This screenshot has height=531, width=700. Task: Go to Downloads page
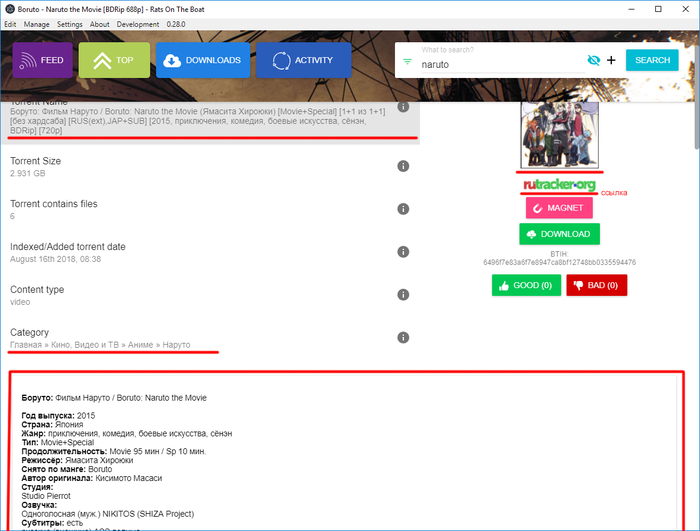pyautogui.click(x=202, y=60)
